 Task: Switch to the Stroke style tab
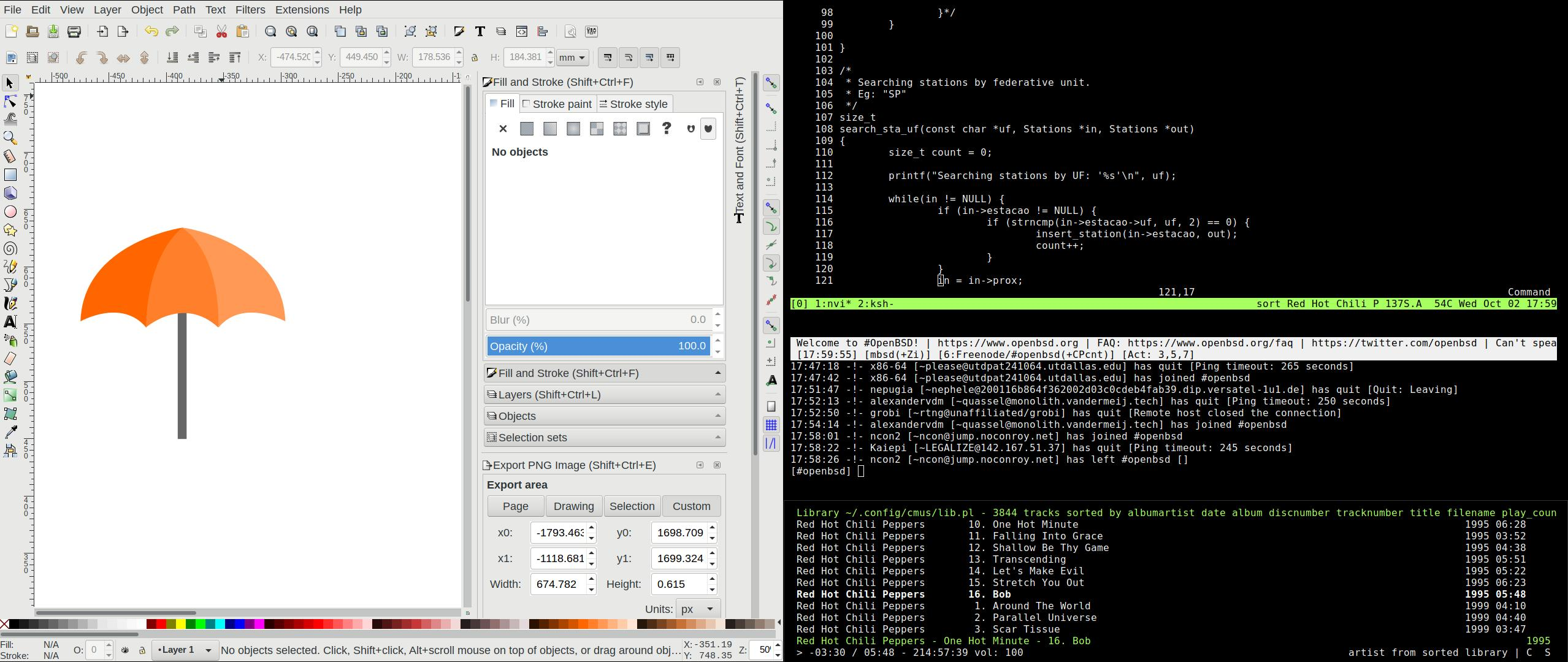click(x=633, y=104)
